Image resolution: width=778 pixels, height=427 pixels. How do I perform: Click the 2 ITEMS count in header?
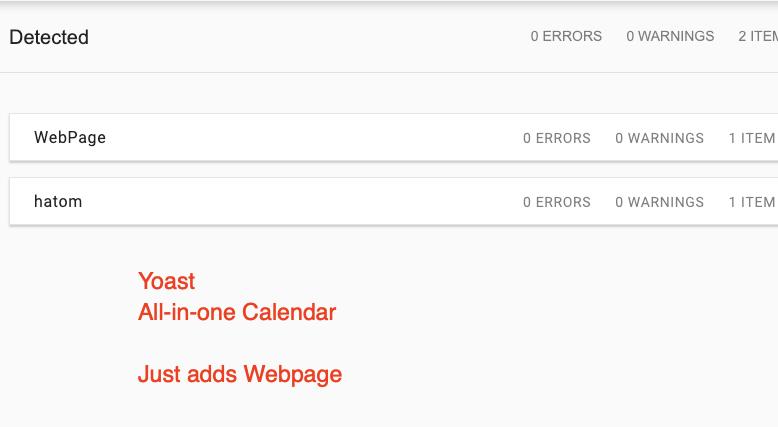(757, 36)
